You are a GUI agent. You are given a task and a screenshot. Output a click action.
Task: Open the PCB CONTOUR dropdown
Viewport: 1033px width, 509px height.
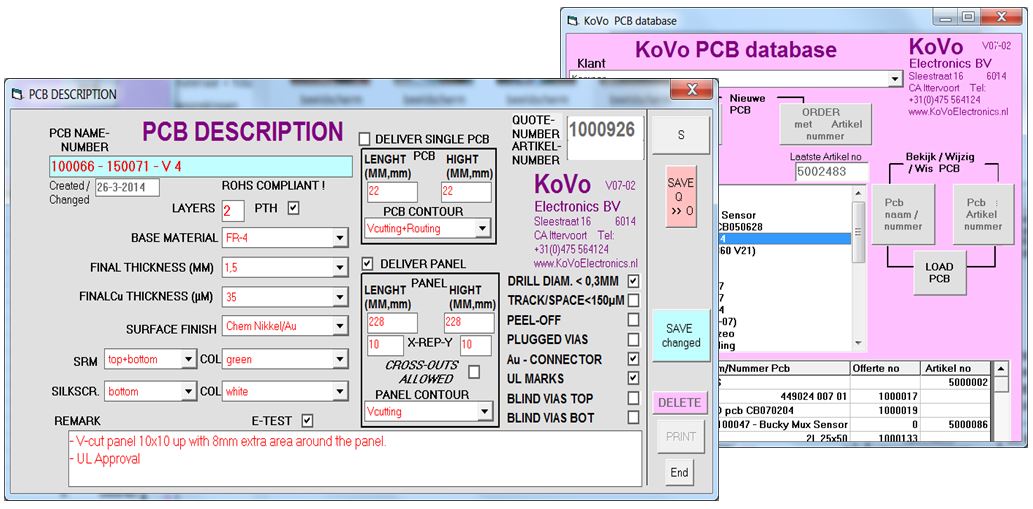pyautogui.click(x=482, y=228)
